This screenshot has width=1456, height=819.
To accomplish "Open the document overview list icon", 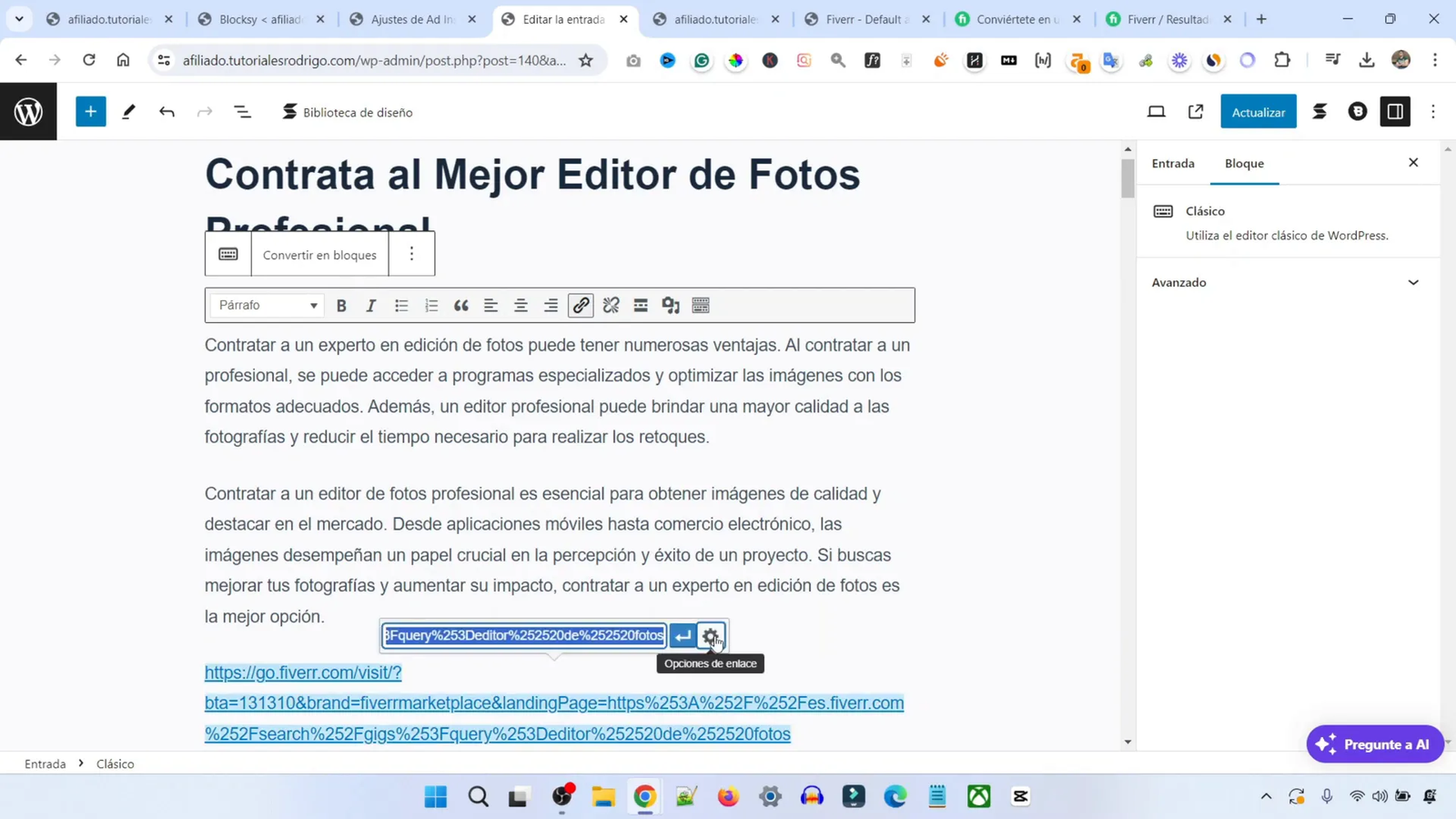I will click(x=240, y=111).
